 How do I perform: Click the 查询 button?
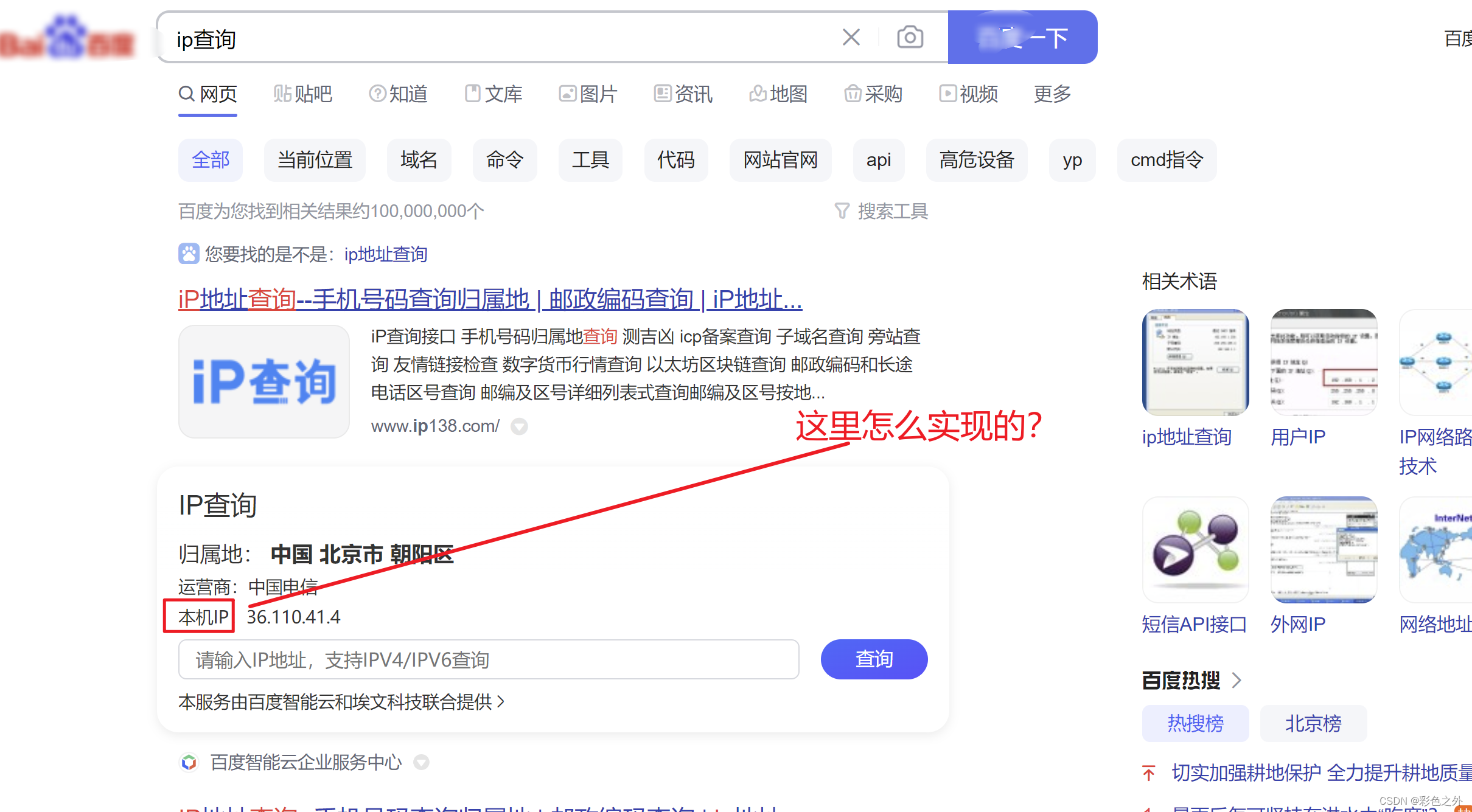coord(874,659)
